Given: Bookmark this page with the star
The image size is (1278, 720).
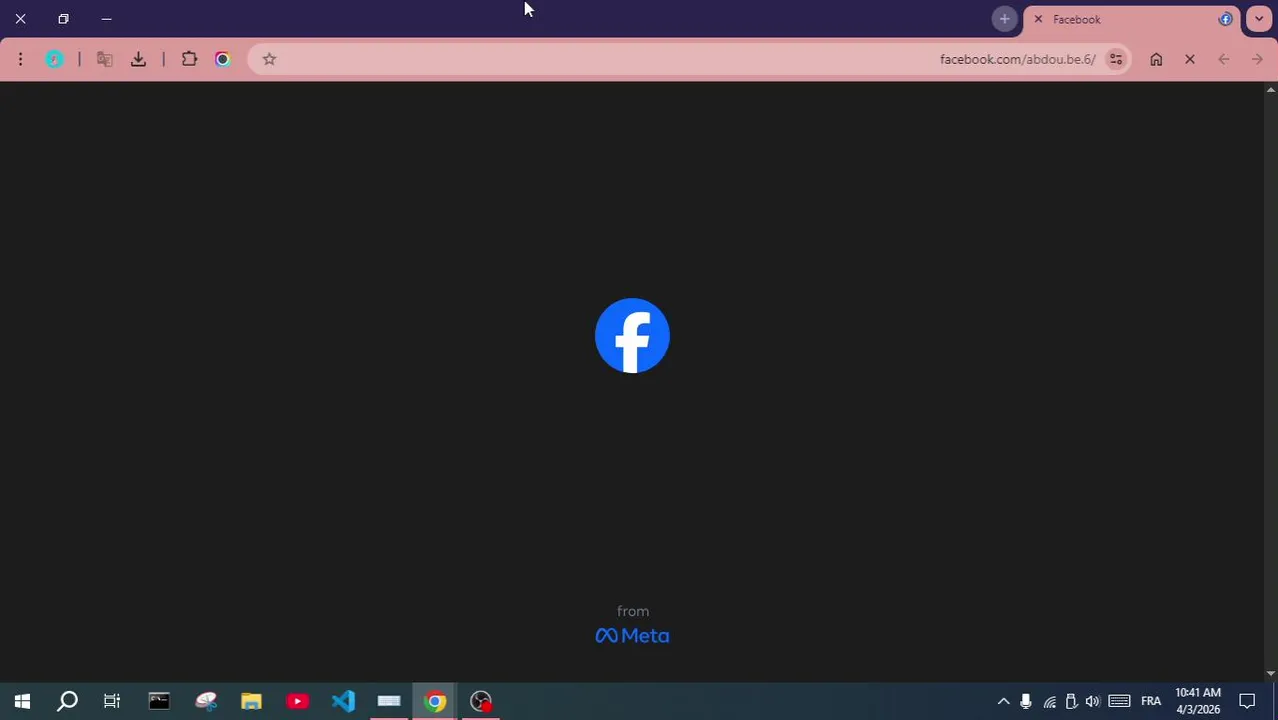Looking at the screenshot, I should [x=269, y=59].
